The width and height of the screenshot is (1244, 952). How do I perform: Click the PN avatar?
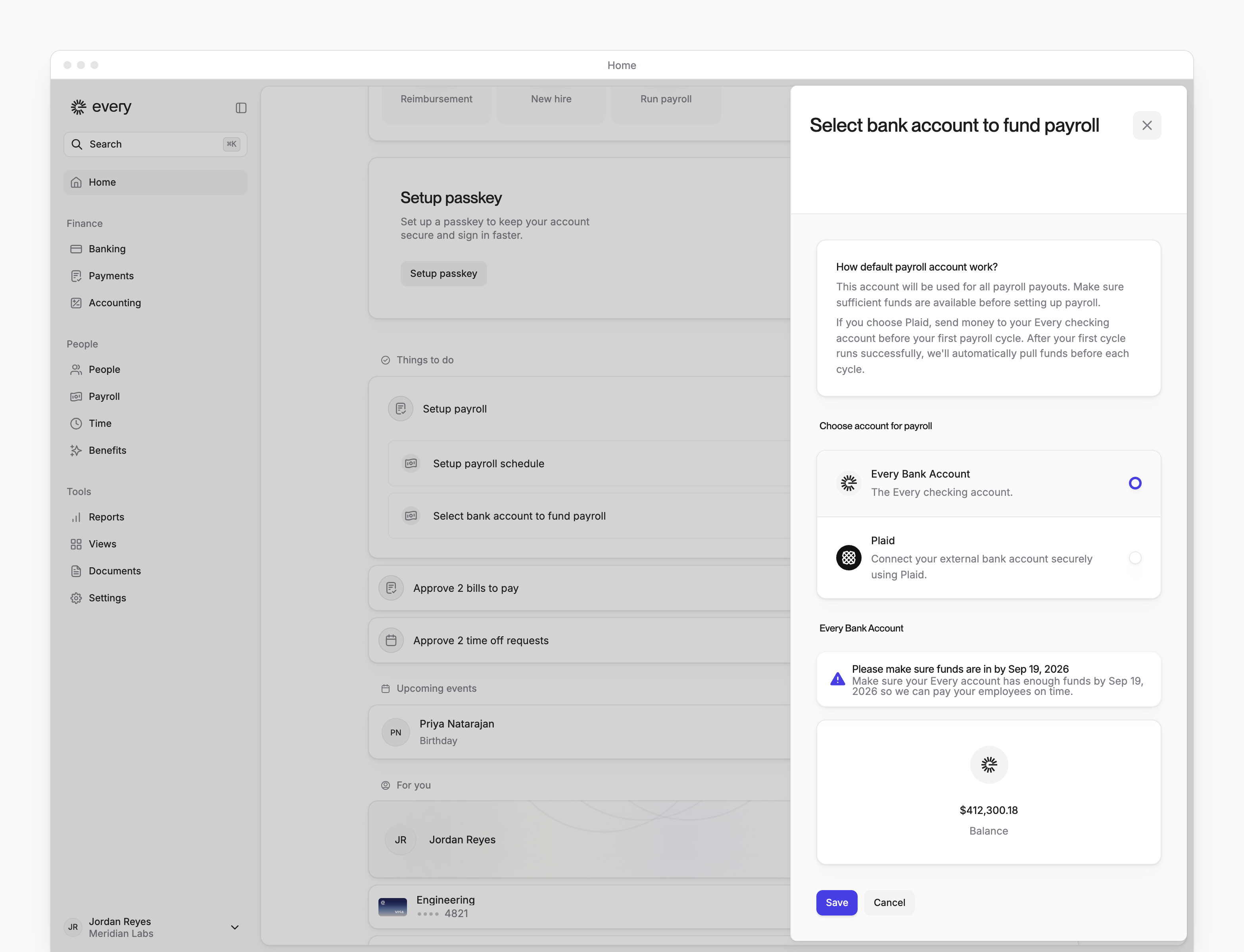tap(395, 732)
